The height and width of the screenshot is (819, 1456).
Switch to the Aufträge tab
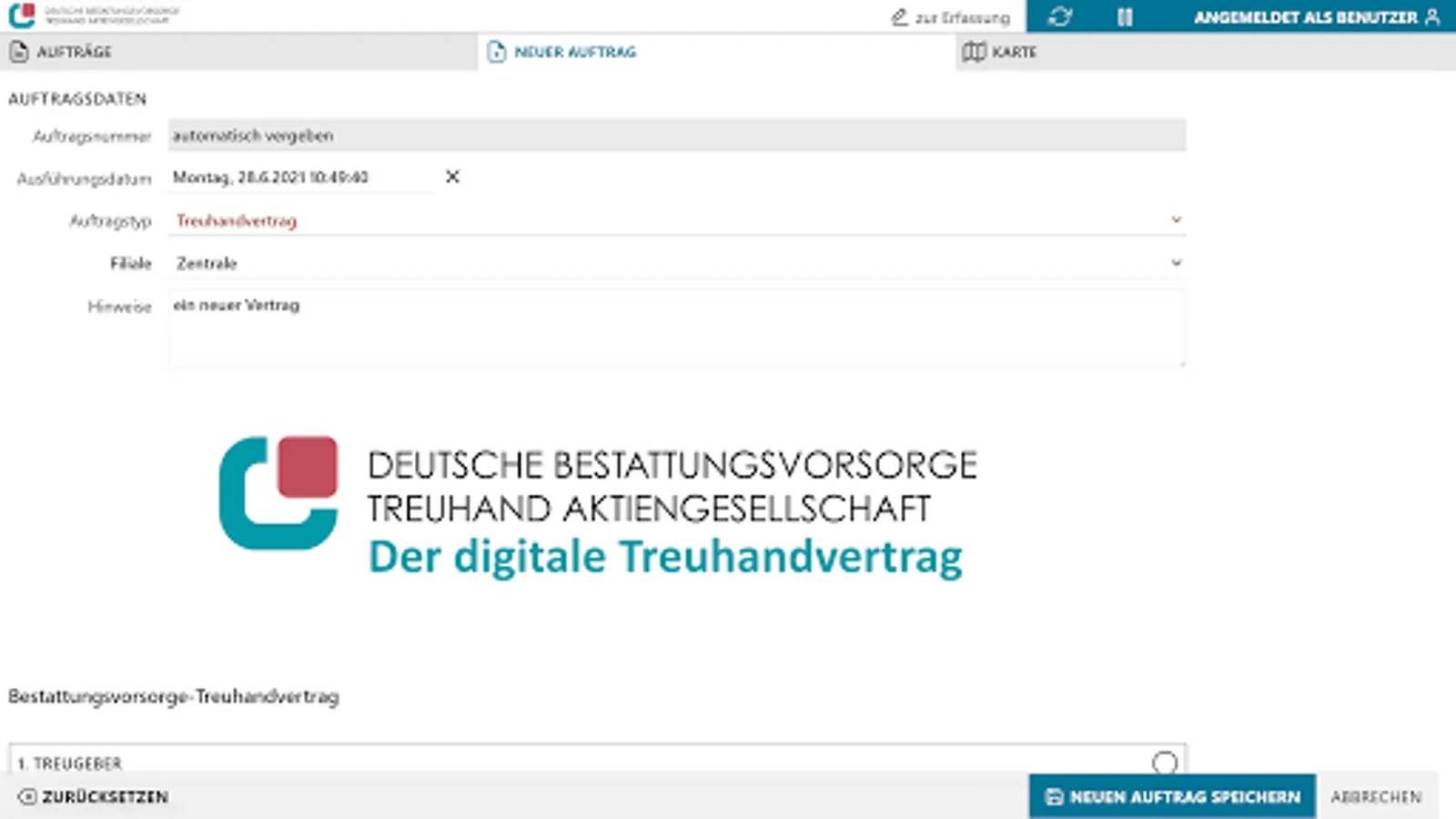238,52
